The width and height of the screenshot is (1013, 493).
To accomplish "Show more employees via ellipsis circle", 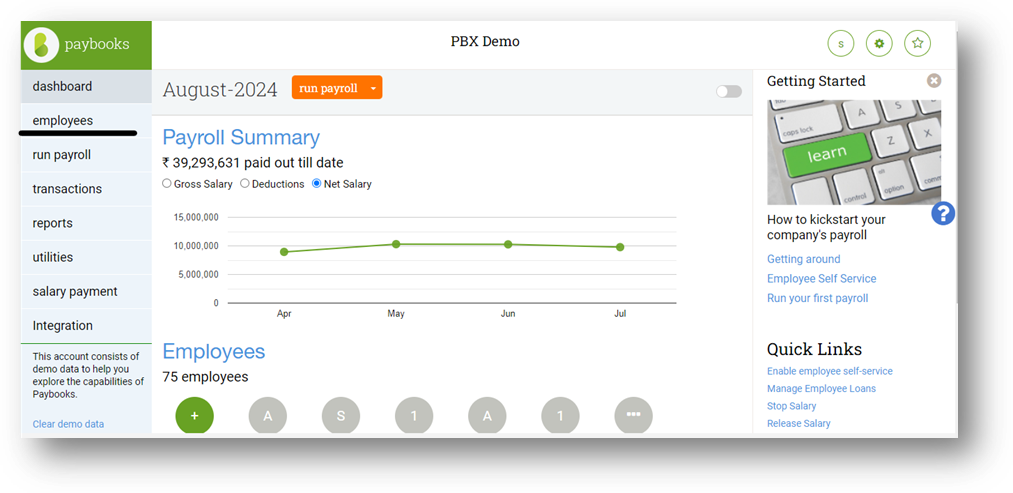I will coord(634,415).
